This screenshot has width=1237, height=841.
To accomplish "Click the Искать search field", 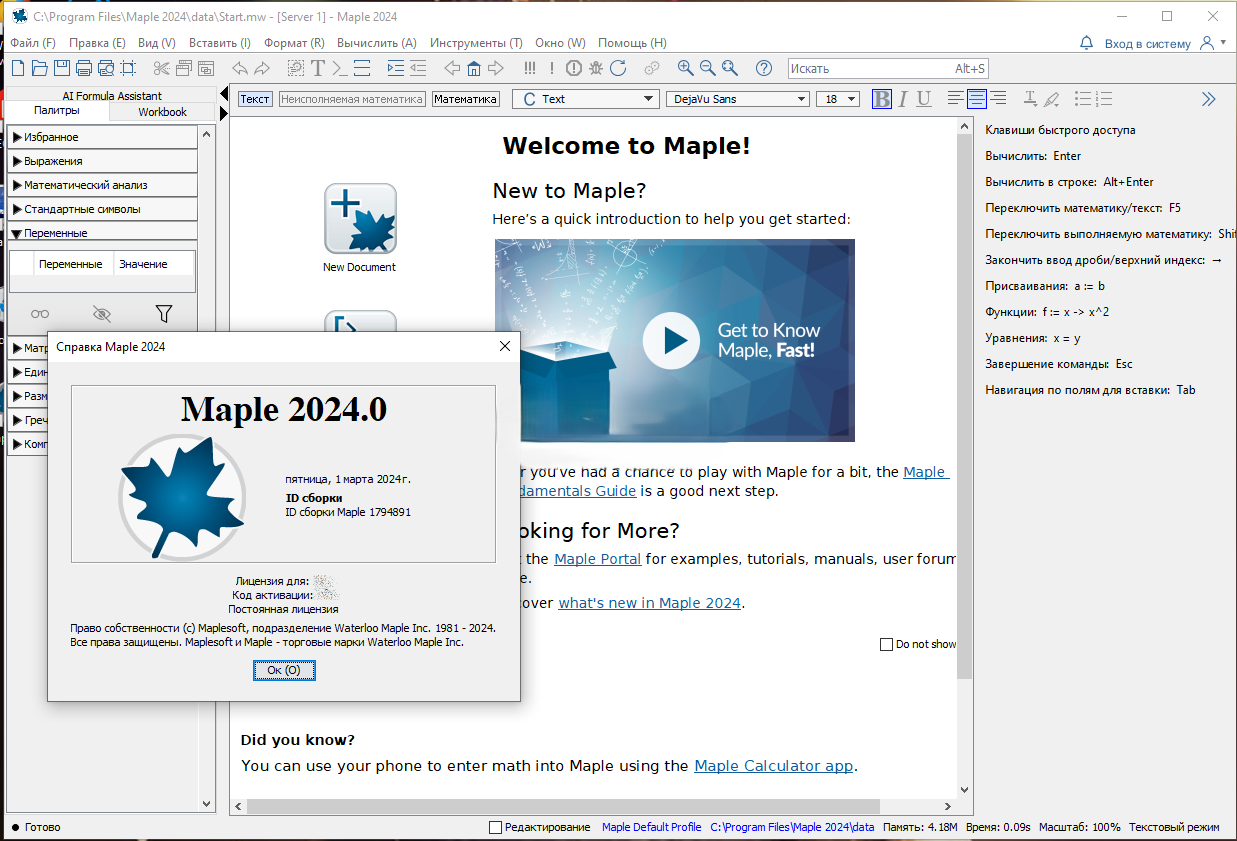I will [870, 69].
